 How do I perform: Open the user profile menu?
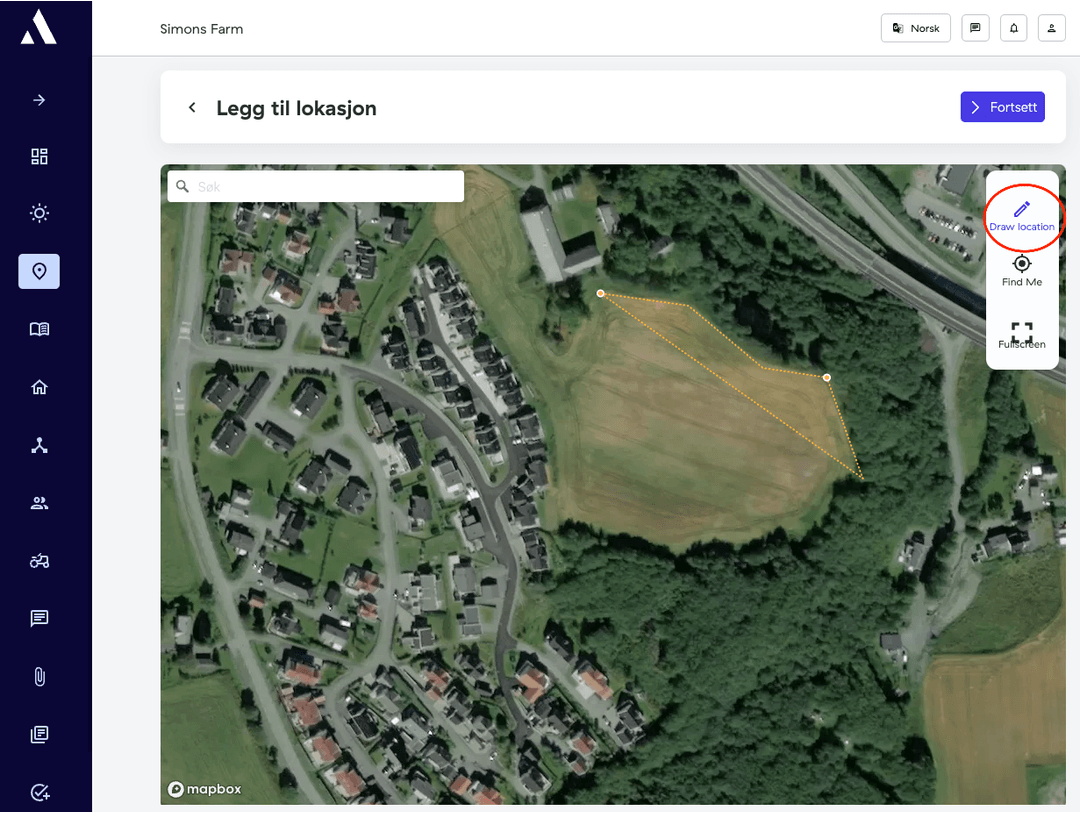coord(1051,28)
